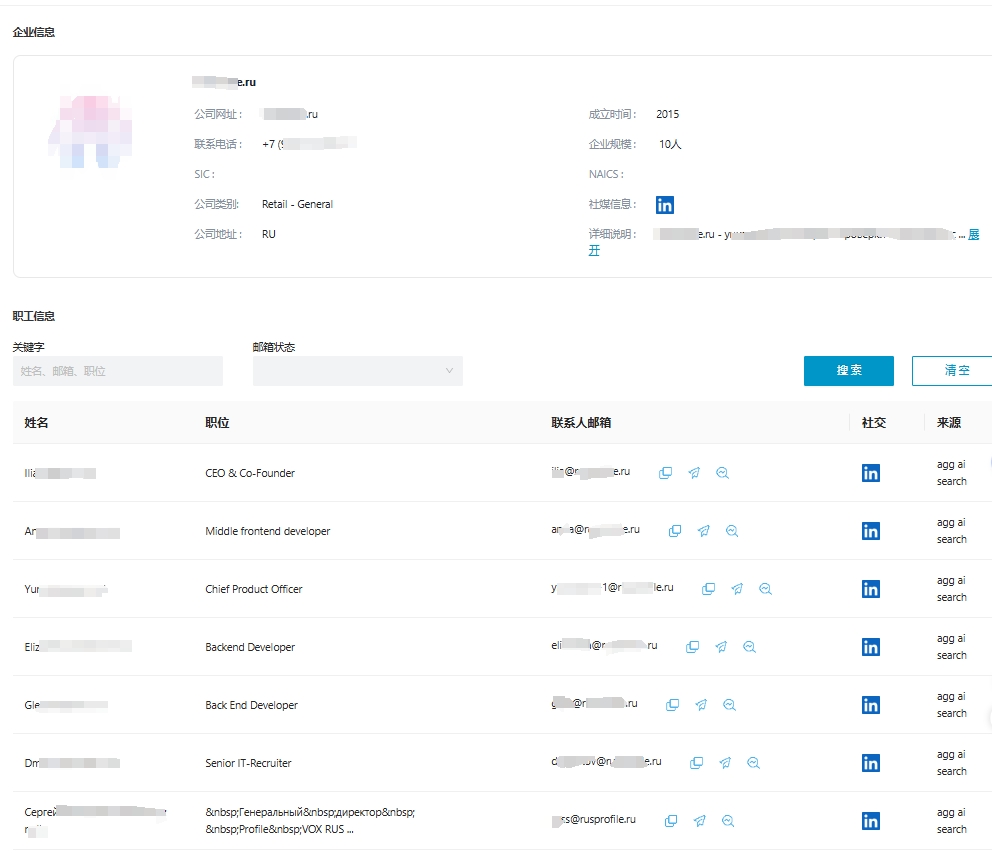Image resolution: width=992 pixels, height=859 pixels.
Task: Verify the rusprofile.ru email address
Action: (728, 821)
